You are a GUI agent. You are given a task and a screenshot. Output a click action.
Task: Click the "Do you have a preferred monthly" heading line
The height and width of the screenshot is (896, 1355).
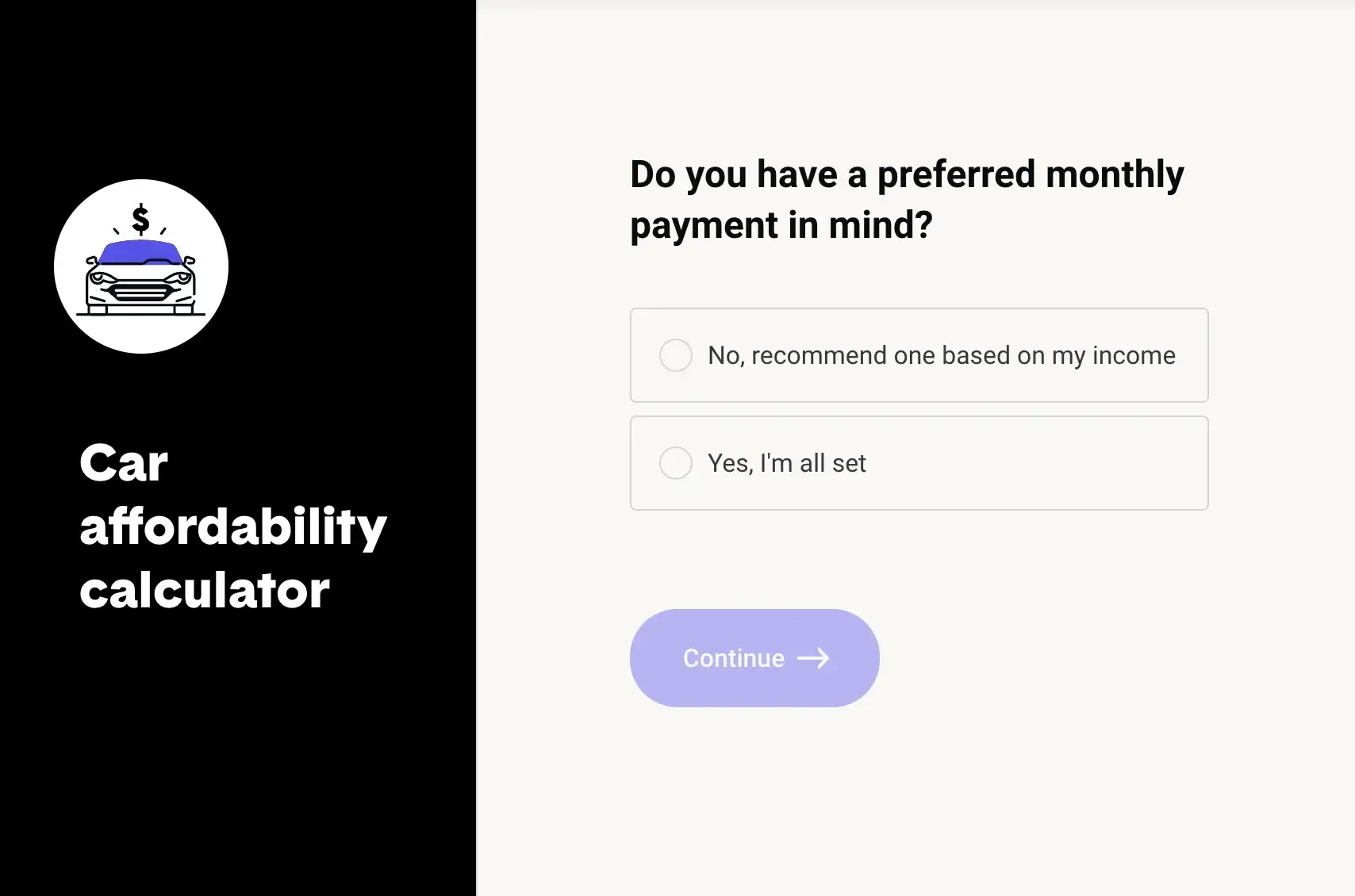[907, 174]
